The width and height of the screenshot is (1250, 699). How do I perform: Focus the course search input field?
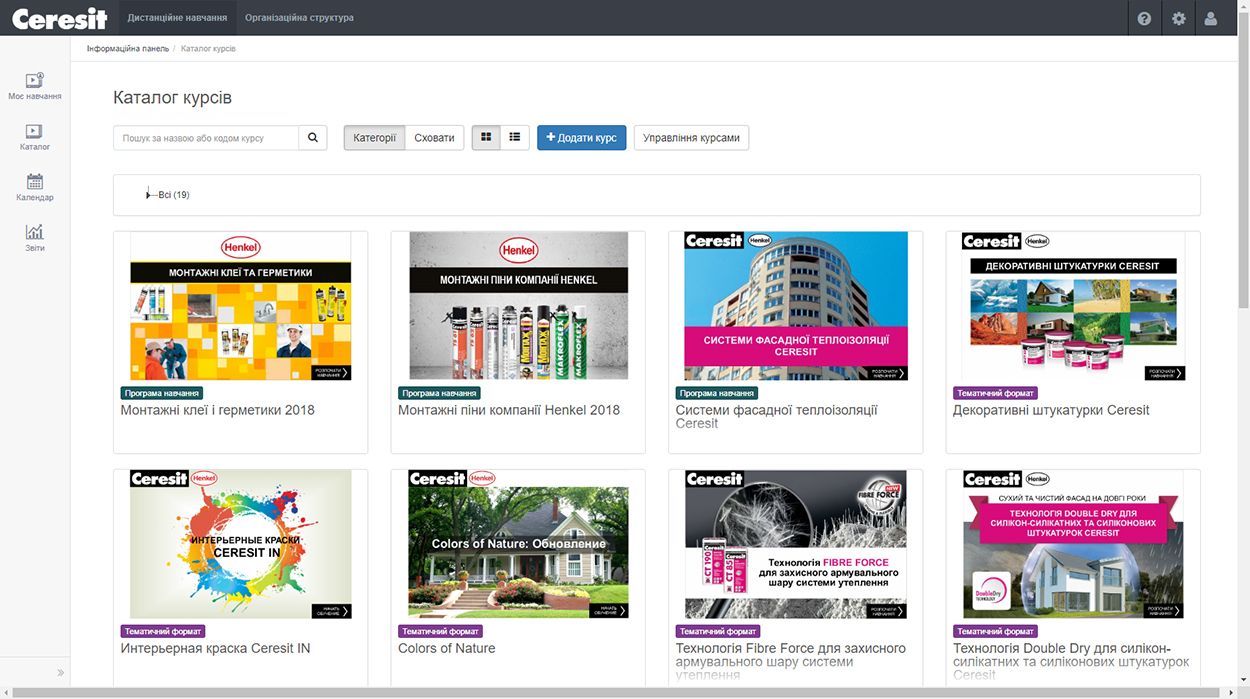coord(206,138)
